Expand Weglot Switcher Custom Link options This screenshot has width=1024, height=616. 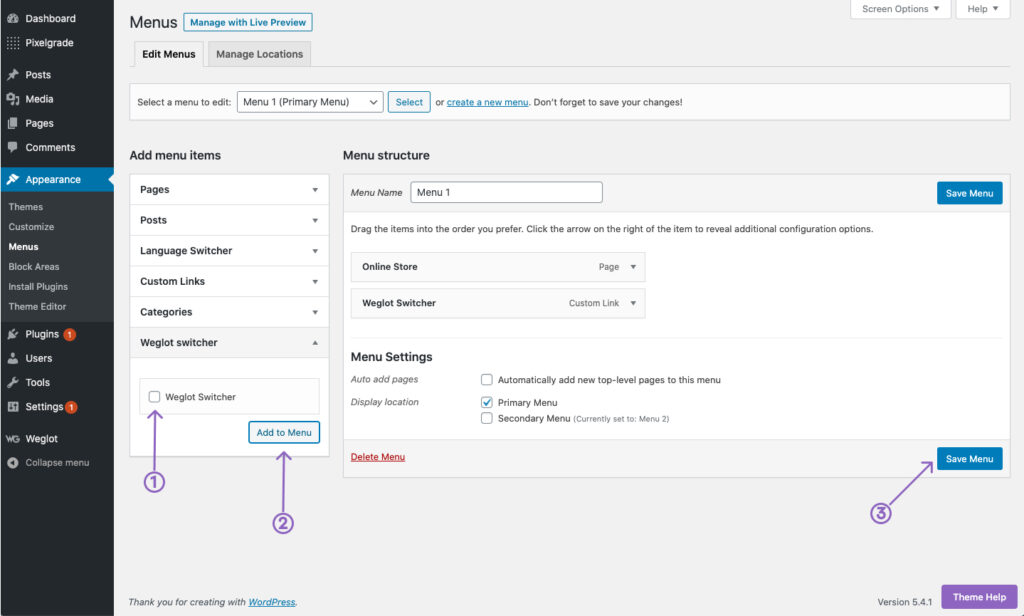click(x=633, y=303)
